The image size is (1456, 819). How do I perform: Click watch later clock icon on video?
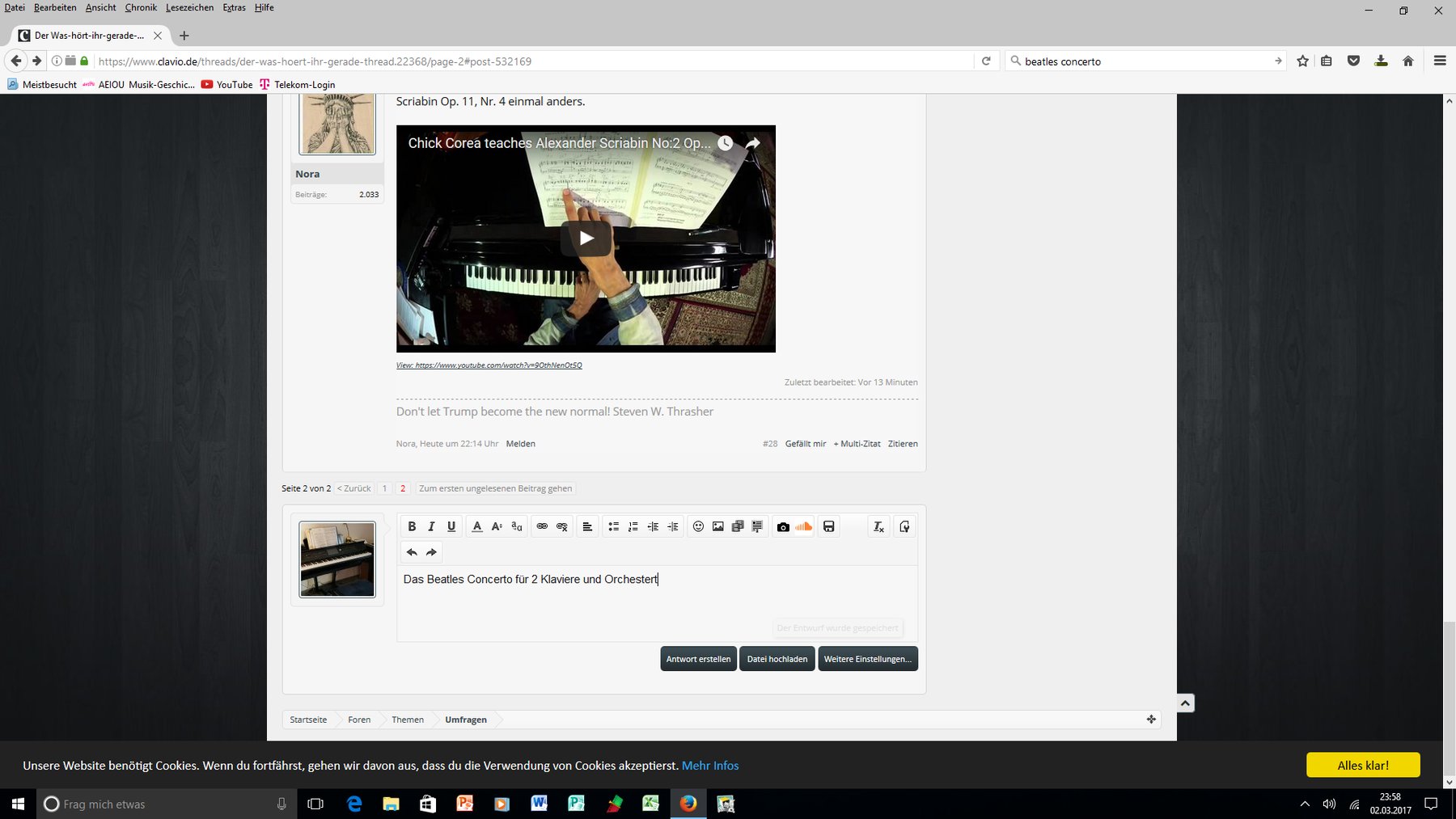(726, 143)
